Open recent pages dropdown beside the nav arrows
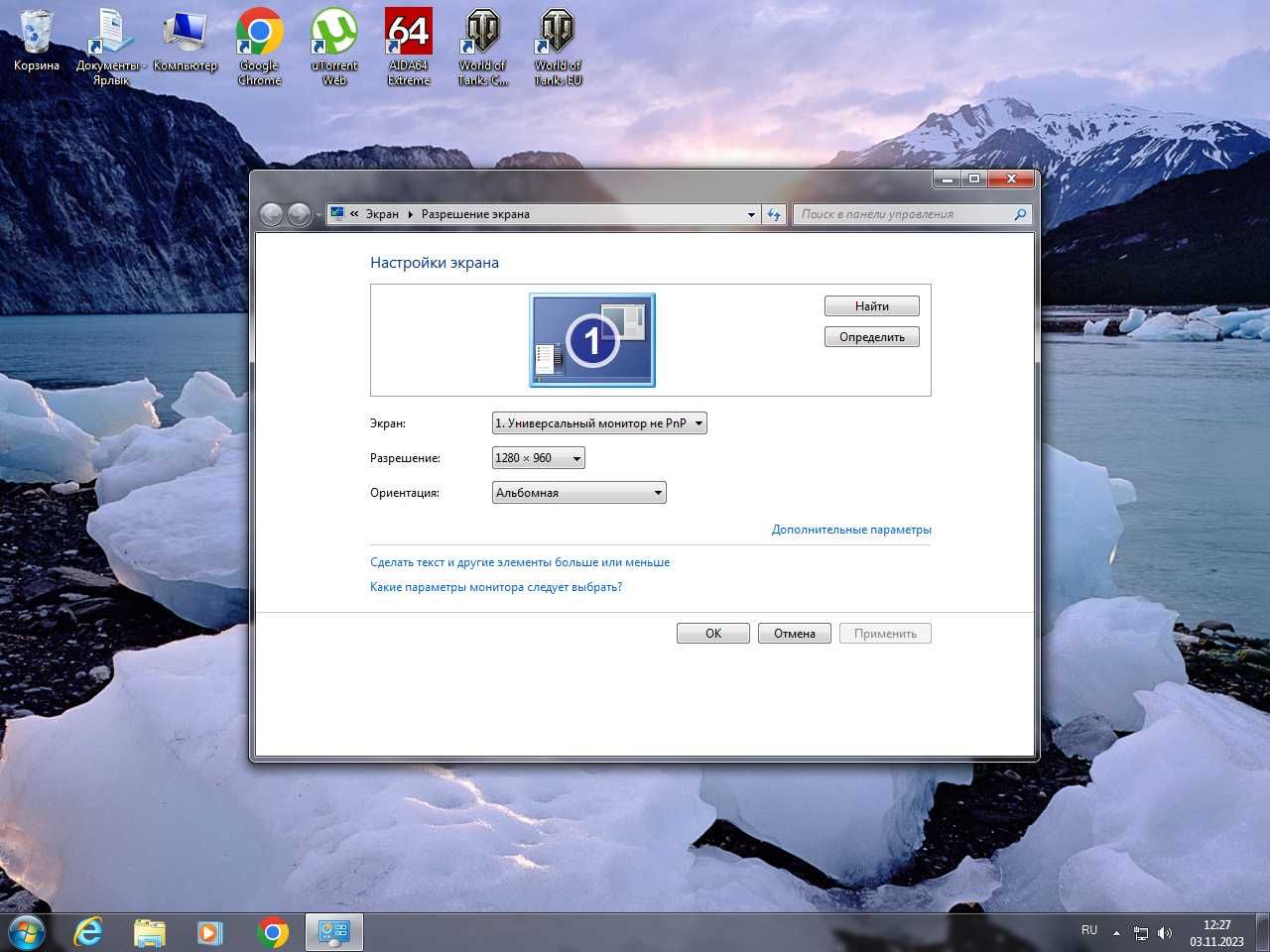 point(318,215)
